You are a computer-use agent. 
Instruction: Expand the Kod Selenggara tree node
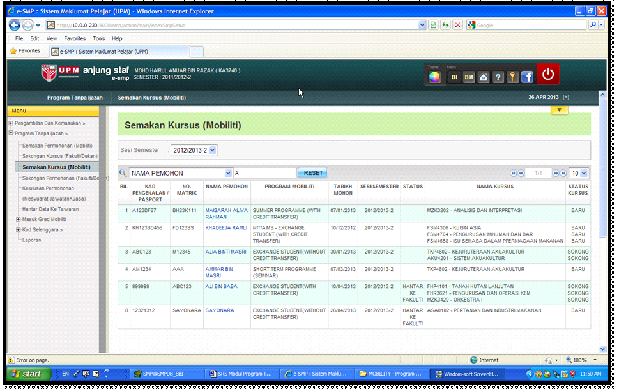(x=18, y=229)
